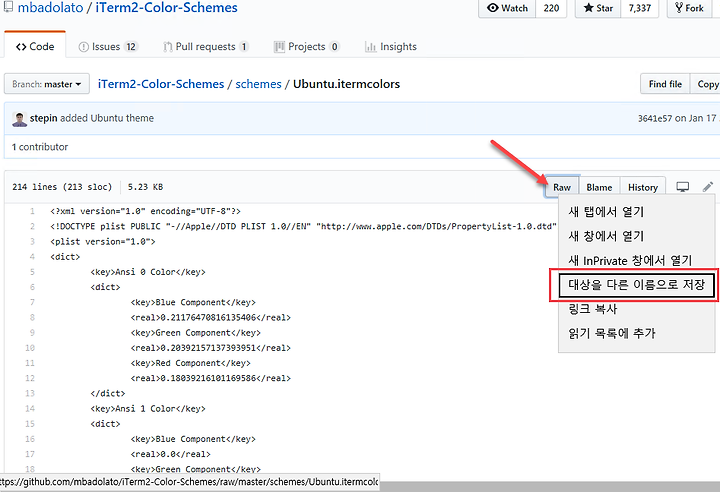The width and height of the screenshot is (720, 492).
Task: Click the value 0.20392157137393951 line
Action: 211,348
